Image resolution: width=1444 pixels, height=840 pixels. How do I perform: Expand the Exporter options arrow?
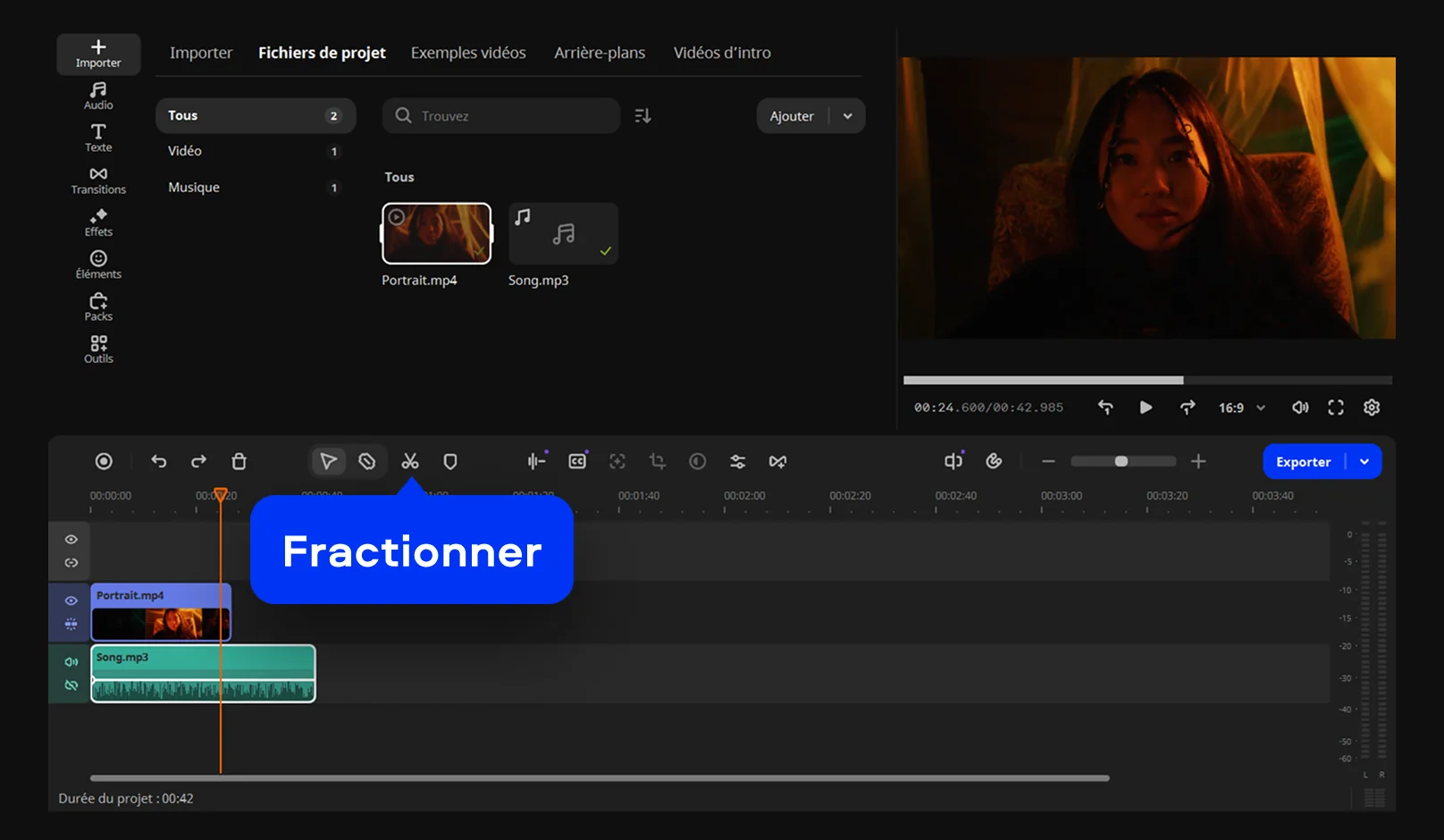coord(1364,462)
